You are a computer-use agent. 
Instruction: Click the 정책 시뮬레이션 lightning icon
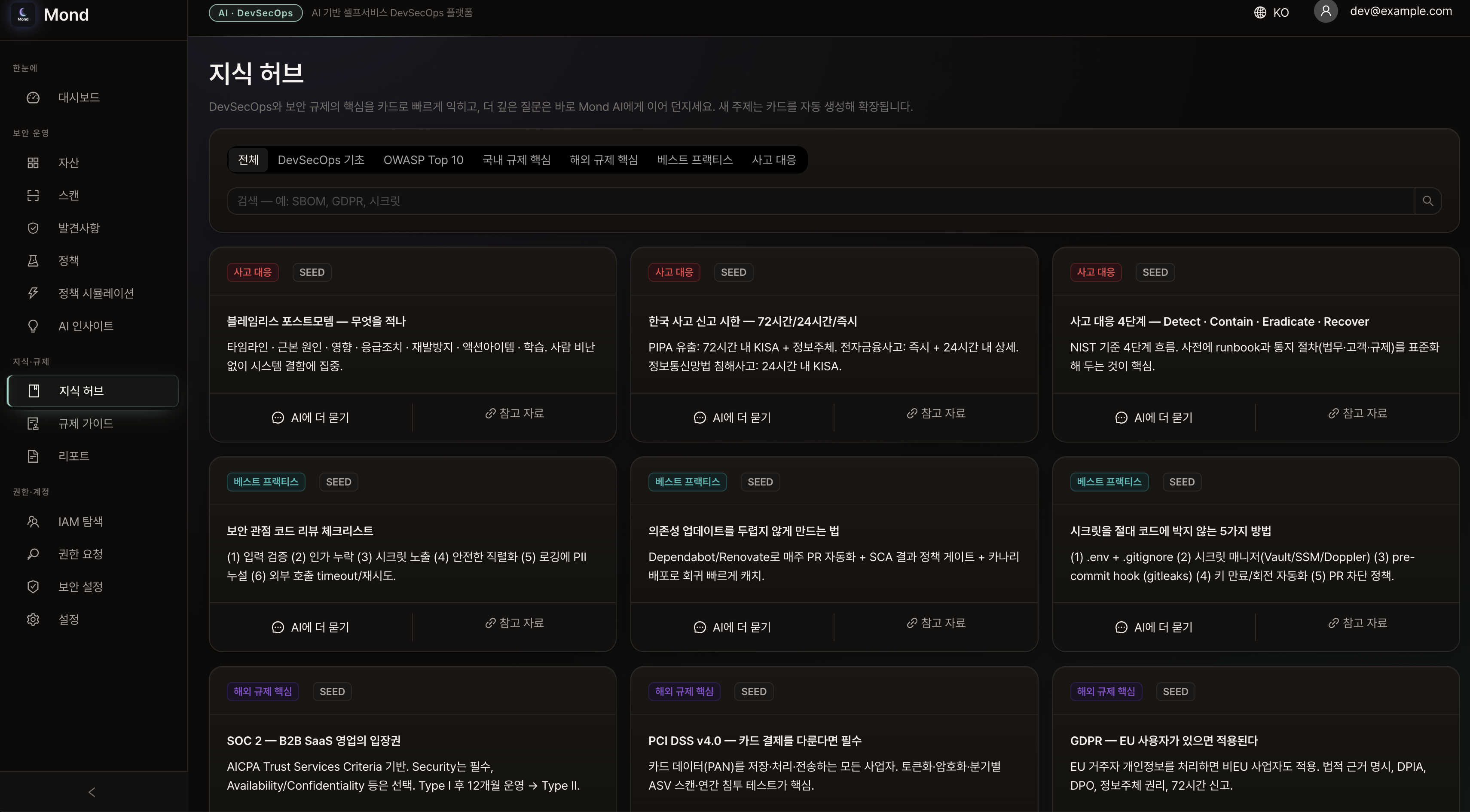tap(33, 293)
